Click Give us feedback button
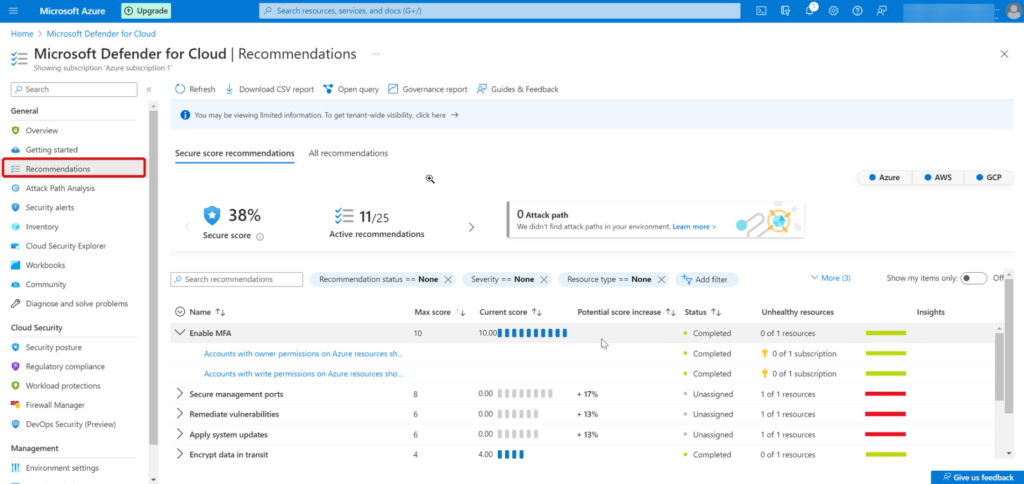 [977, 477]
